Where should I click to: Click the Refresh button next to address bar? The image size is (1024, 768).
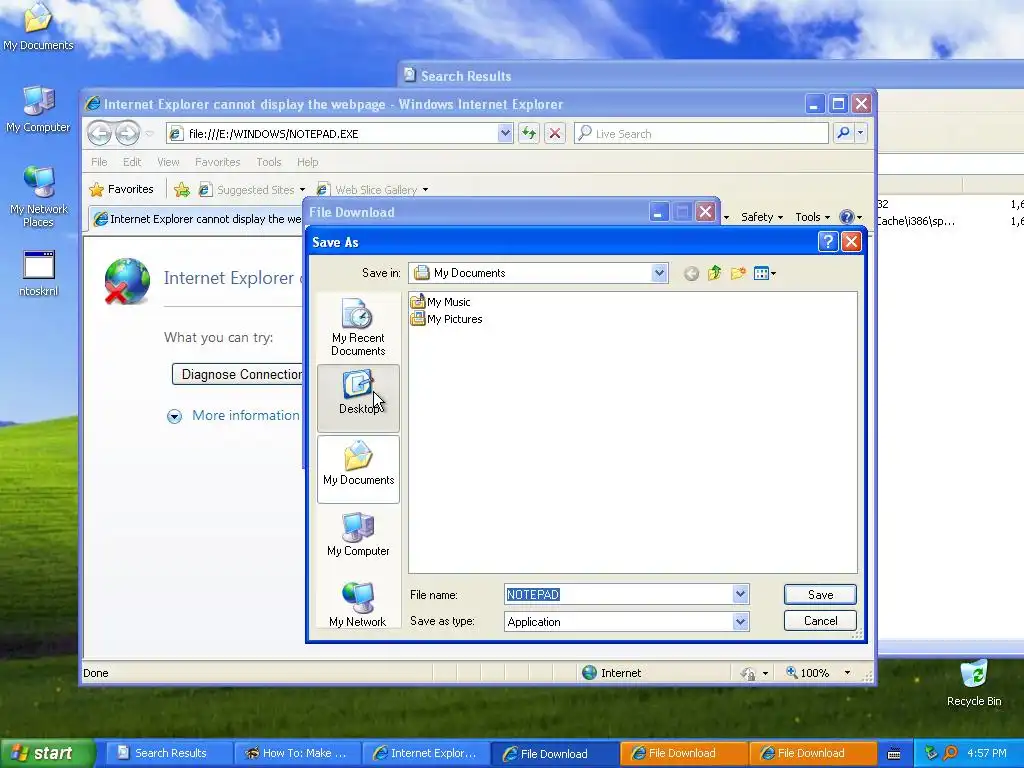pos(528,133)
